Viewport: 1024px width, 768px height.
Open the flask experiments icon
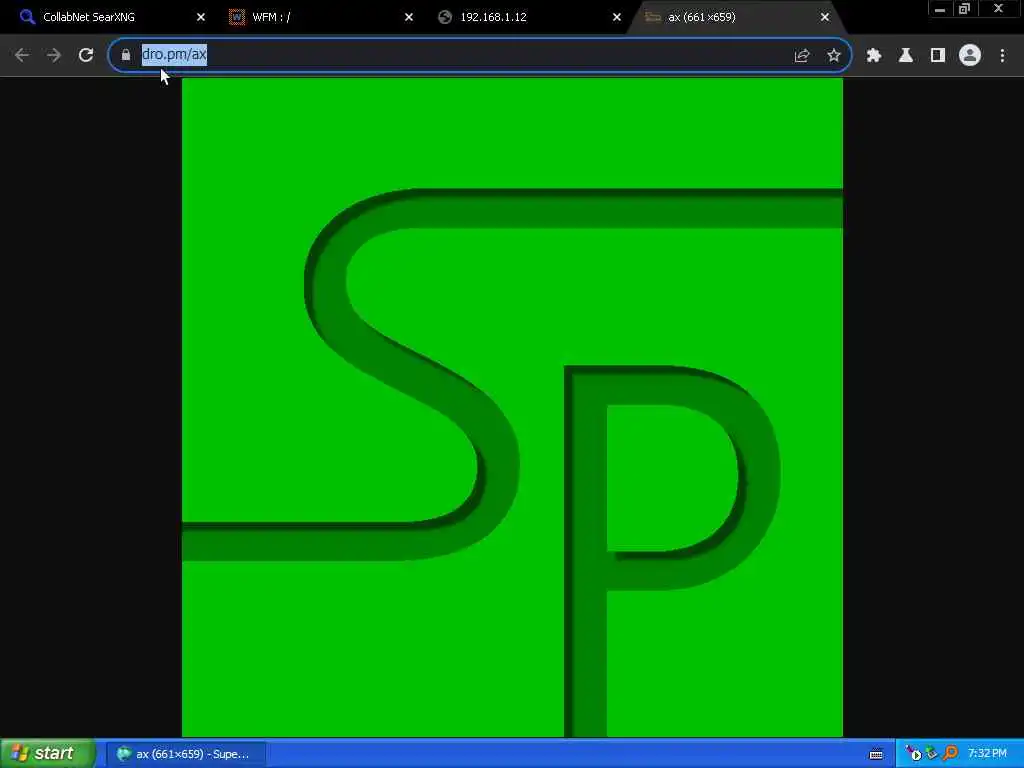coord(906,56)
